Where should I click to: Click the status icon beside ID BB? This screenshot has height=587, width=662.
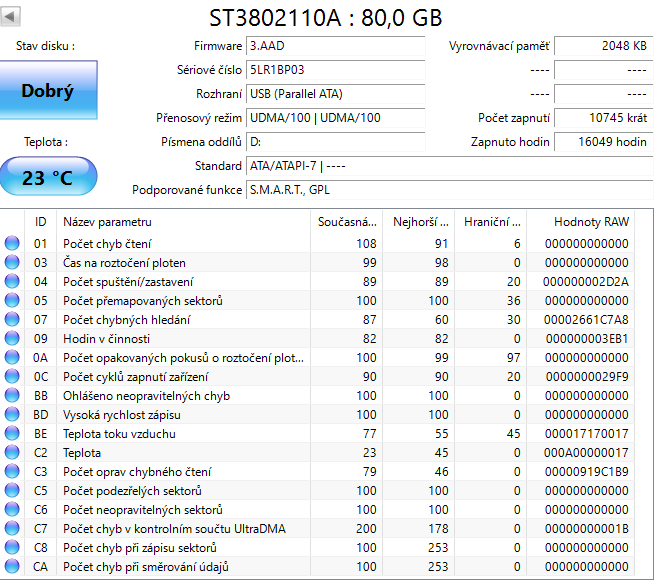pos(12,396)
